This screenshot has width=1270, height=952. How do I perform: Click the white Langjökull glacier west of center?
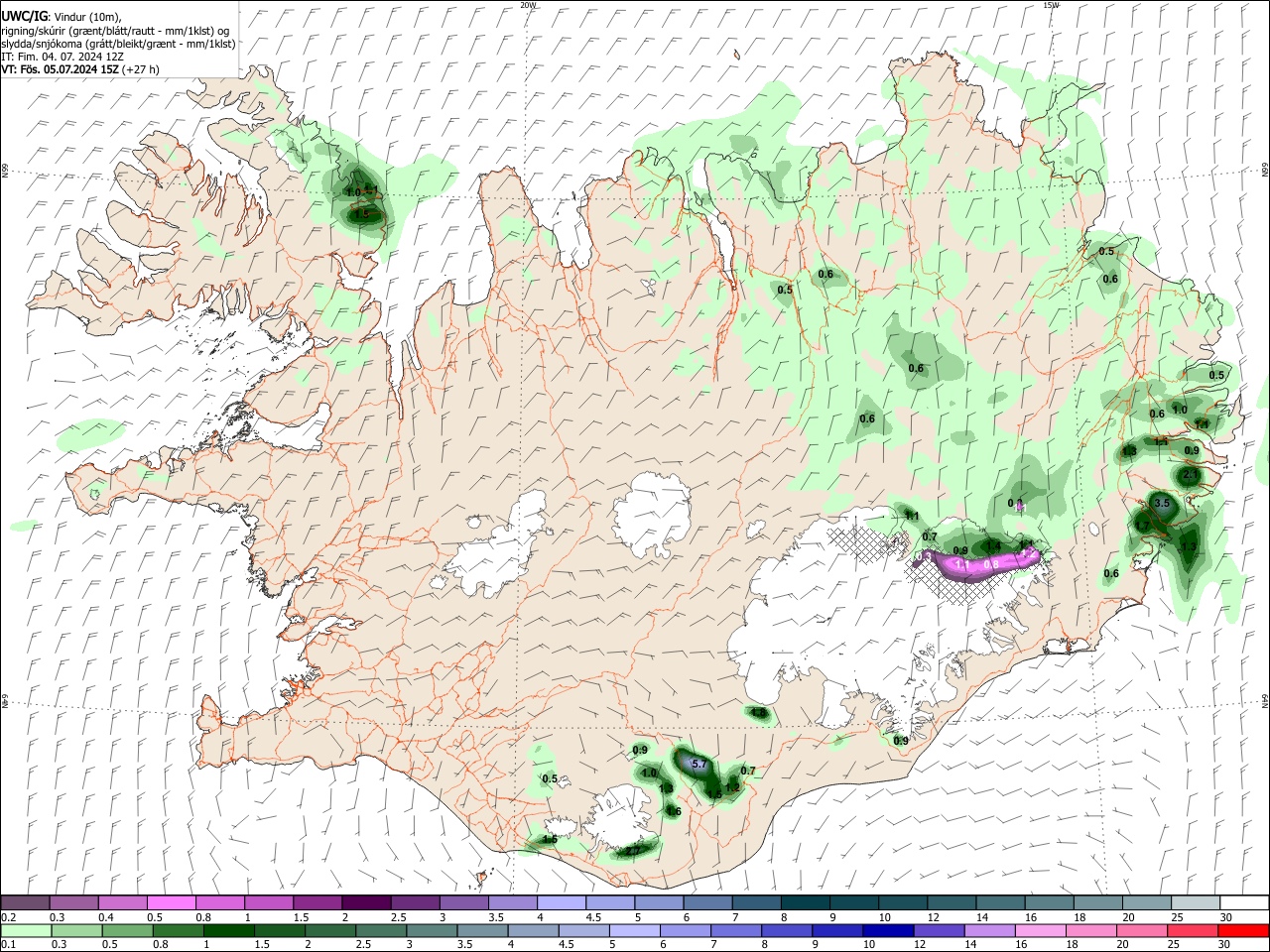(496, 551)
